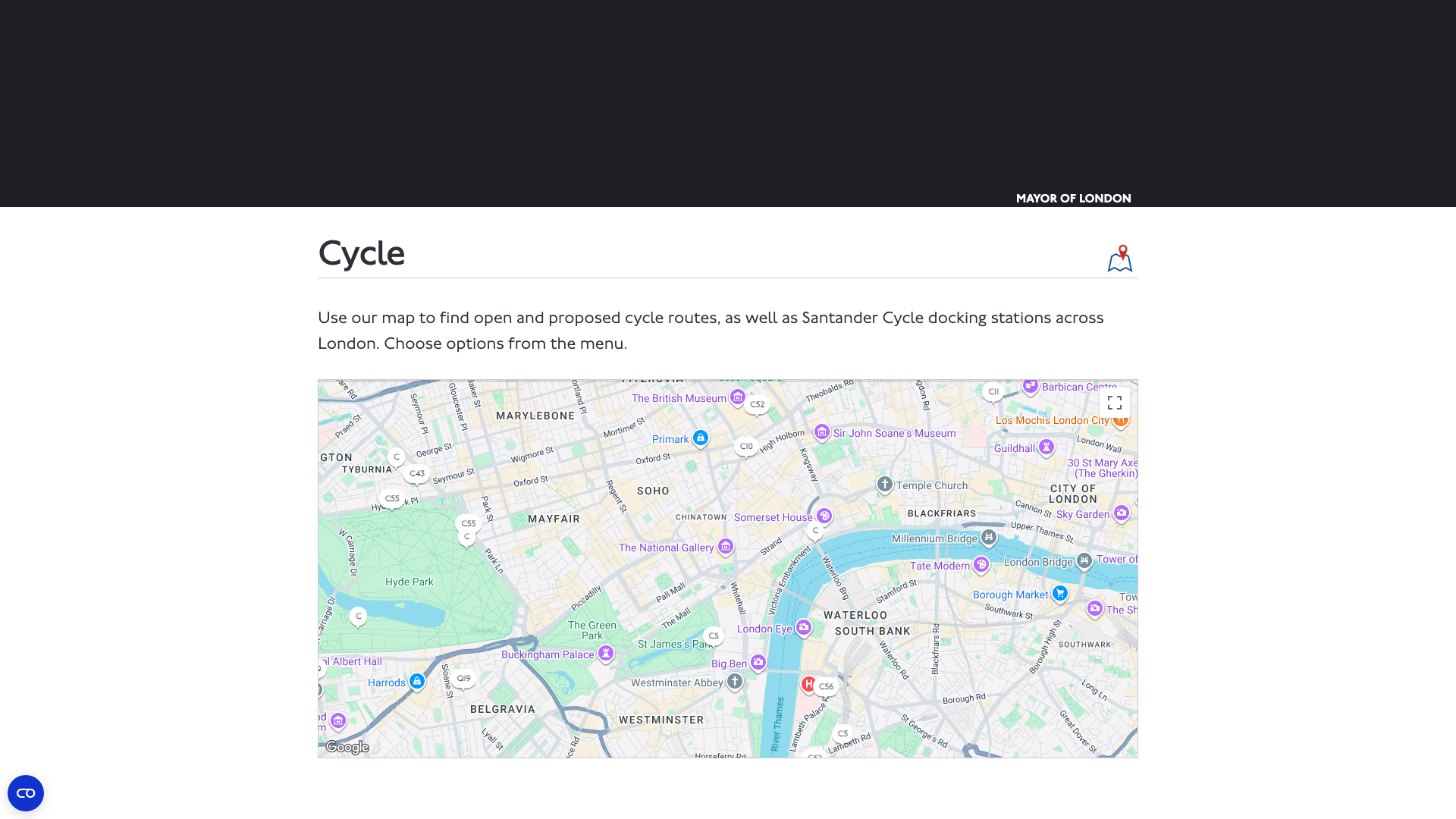Click the Westminster Abbey pin icon
This screenshot has width=1456, height=819.
[735, 682]
